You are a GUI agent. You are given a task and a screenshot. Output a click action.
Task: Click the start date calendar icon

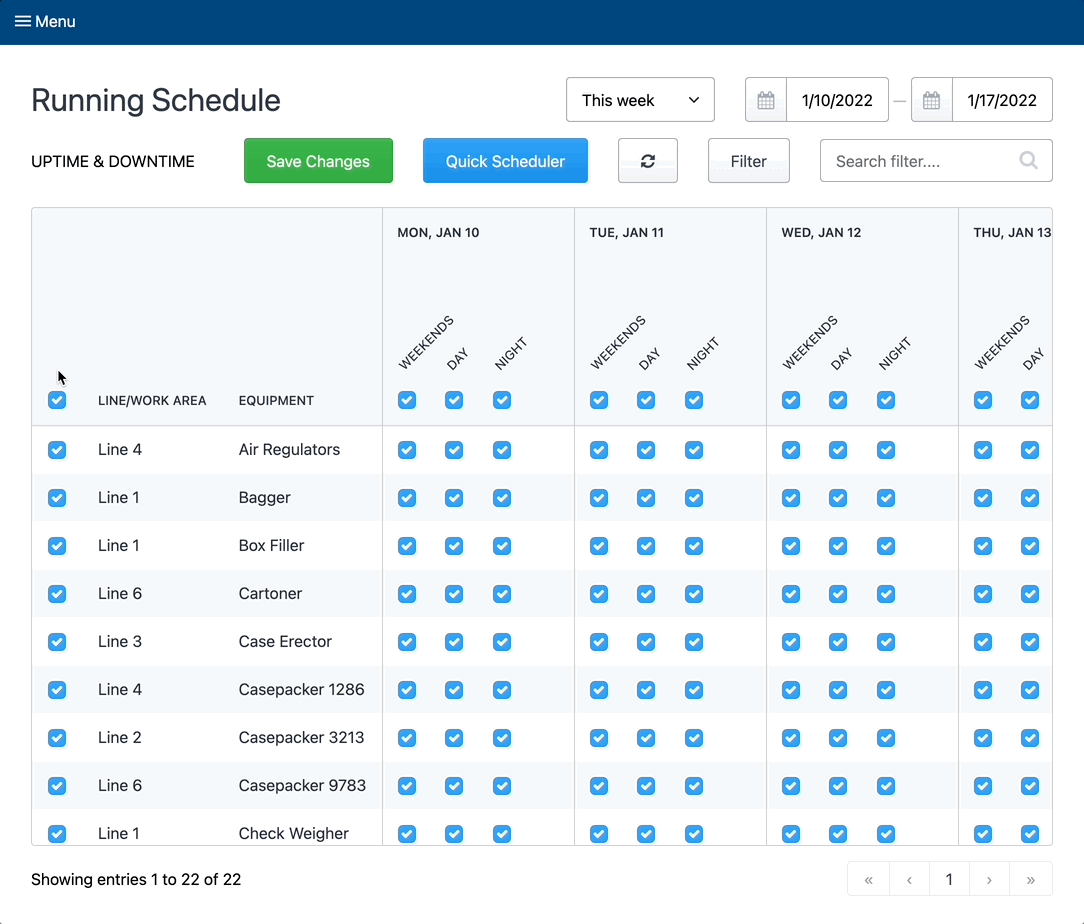pyautogui.click(x=766, y=100)
